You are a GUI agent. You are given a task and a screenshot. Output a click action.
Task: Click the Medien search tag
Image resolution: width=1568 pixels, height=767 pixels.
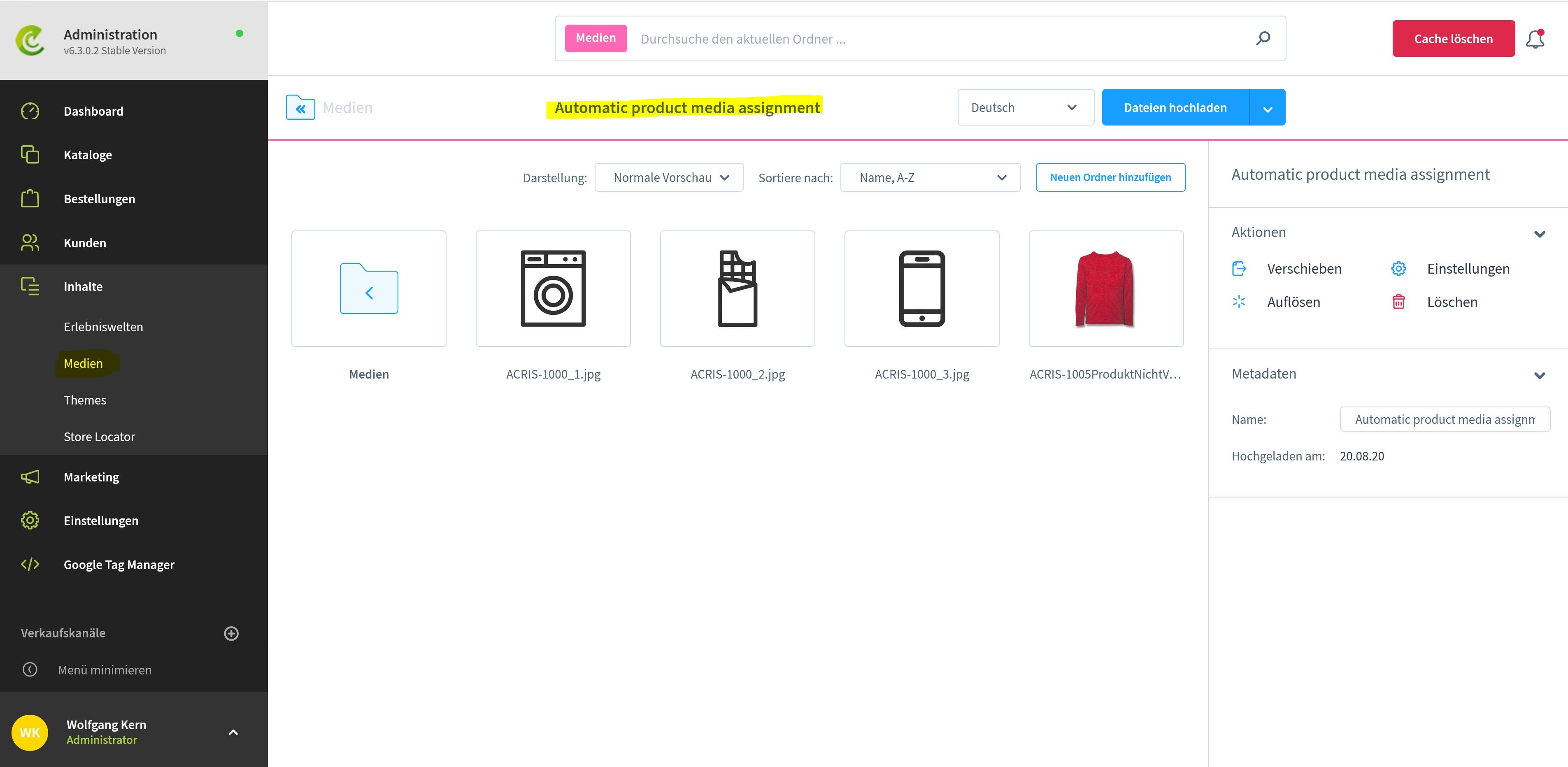[595, 38]
